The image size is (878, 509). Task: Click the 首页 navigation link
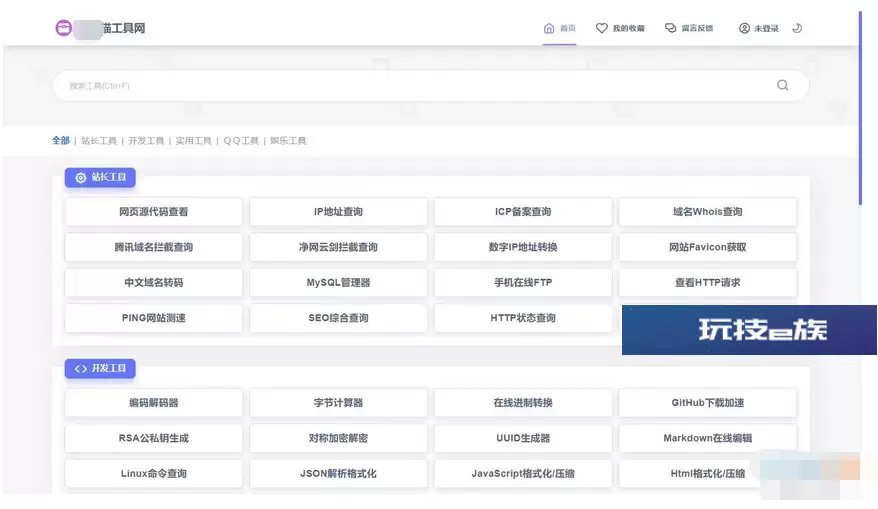tap(568, 28)
